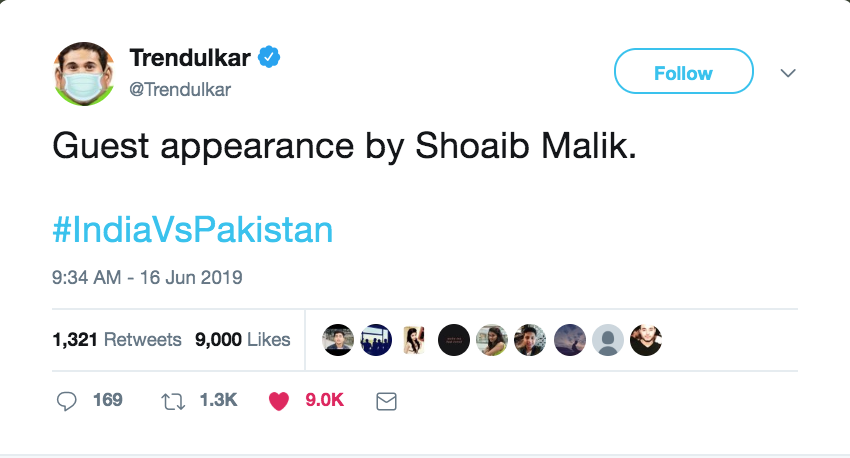Open Trendulkar's masked profile picture

(x=84, y=73)
